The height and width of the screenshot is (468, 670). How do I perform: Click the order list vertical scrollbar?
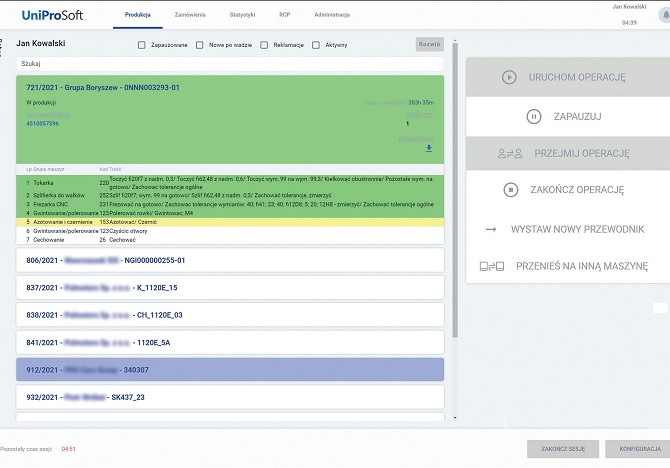point(455,200)
